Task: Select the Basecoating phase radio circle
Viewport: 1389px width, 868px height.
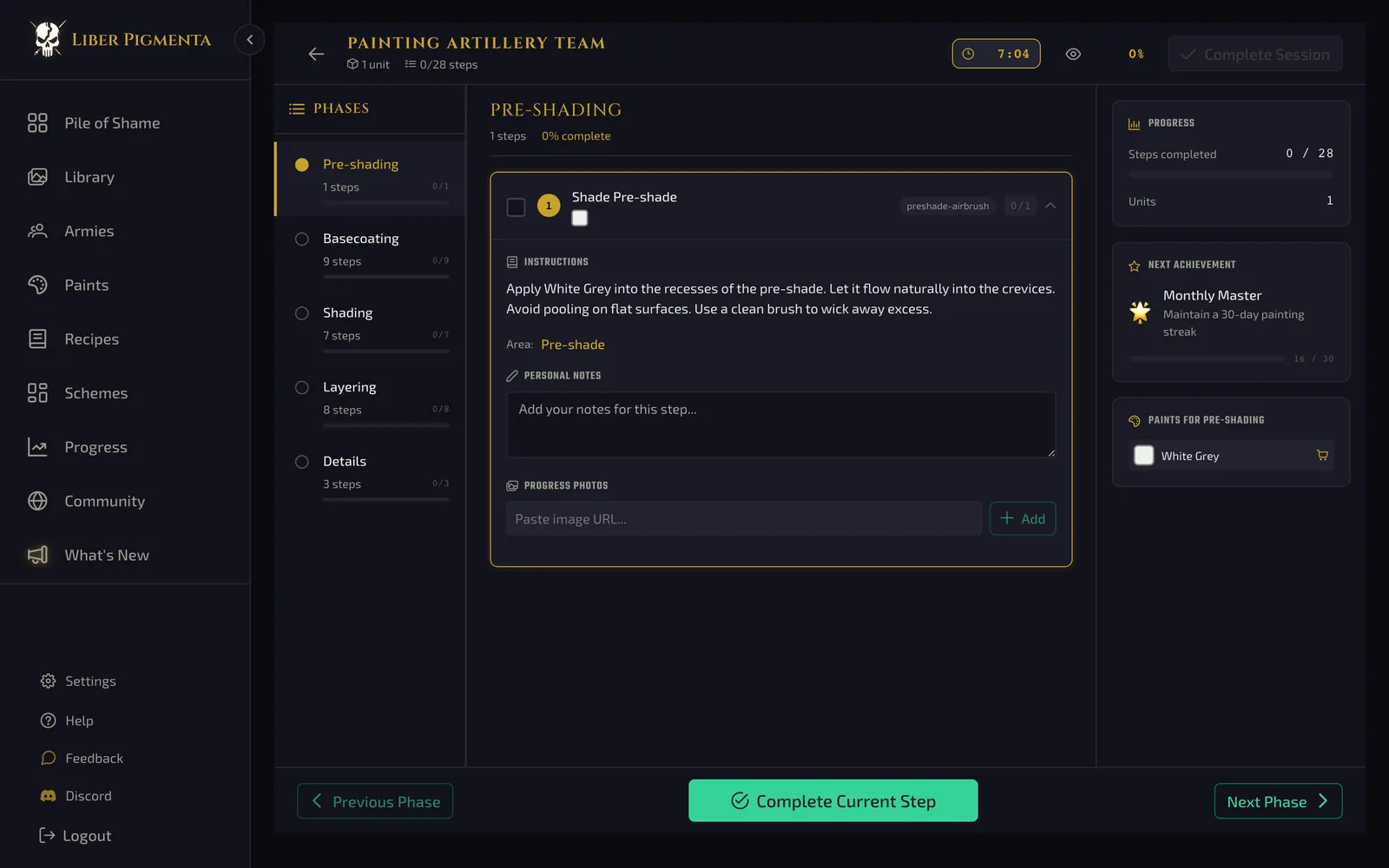Action: [x=302, y=239]
